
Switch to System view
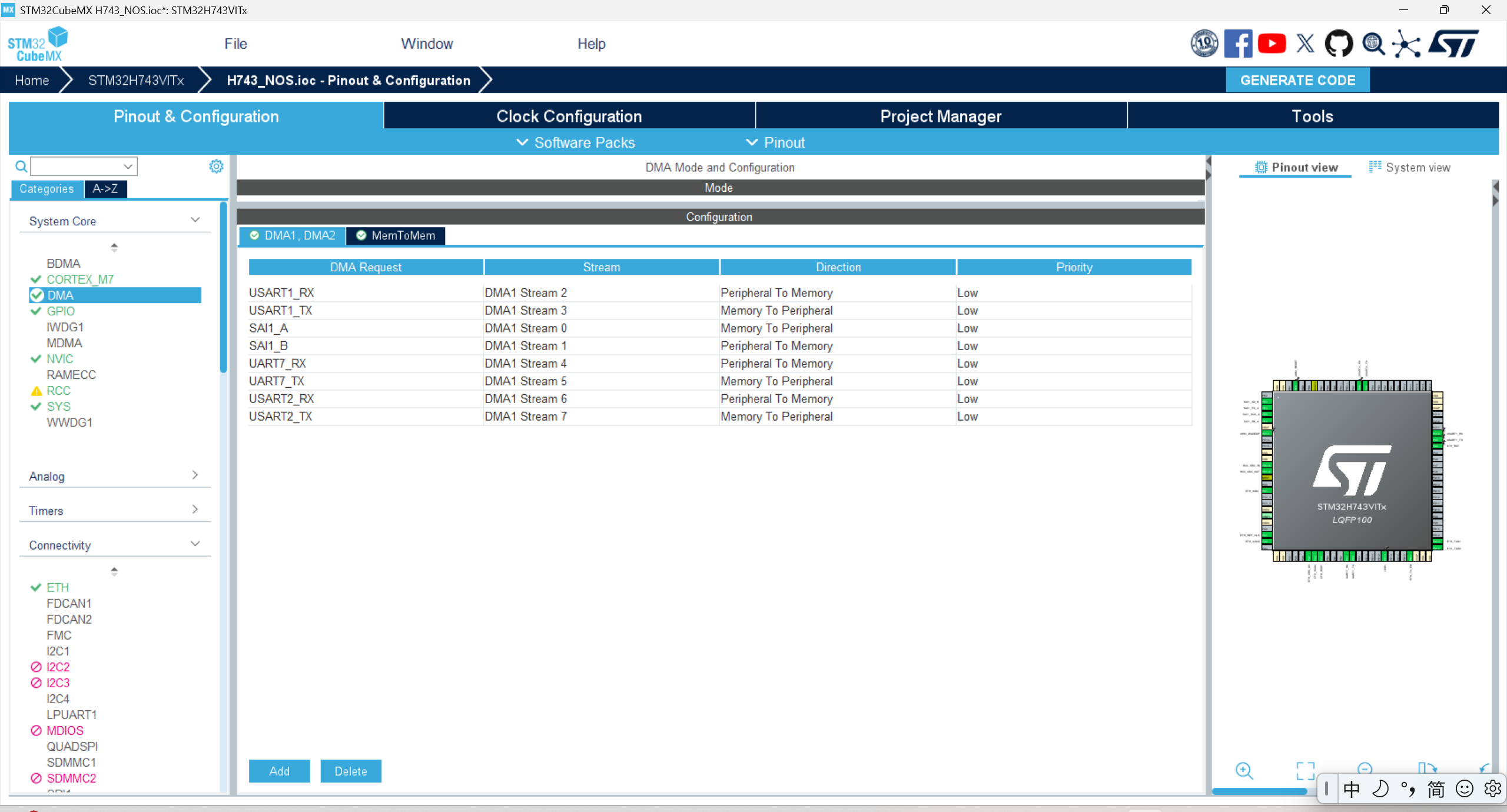point(1409,168)
